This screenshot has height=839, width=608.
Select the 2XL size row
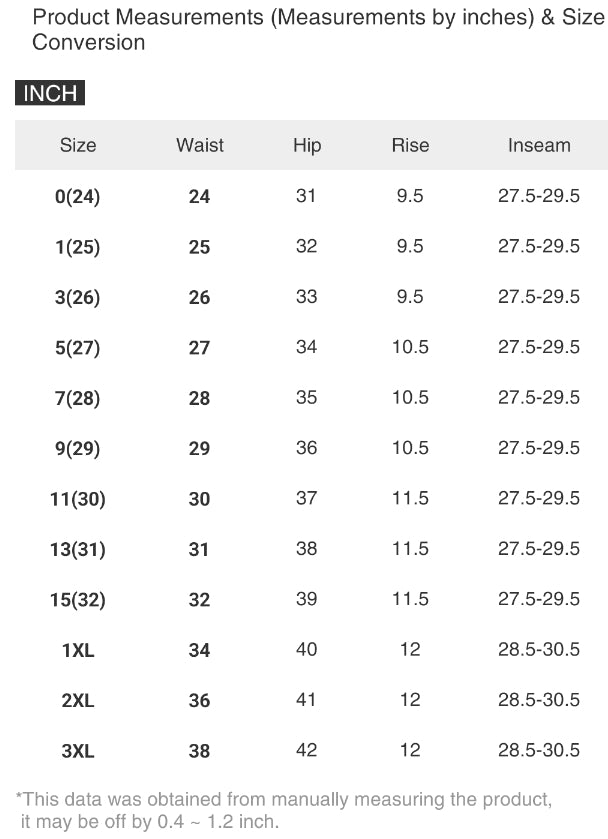[78, 701]
